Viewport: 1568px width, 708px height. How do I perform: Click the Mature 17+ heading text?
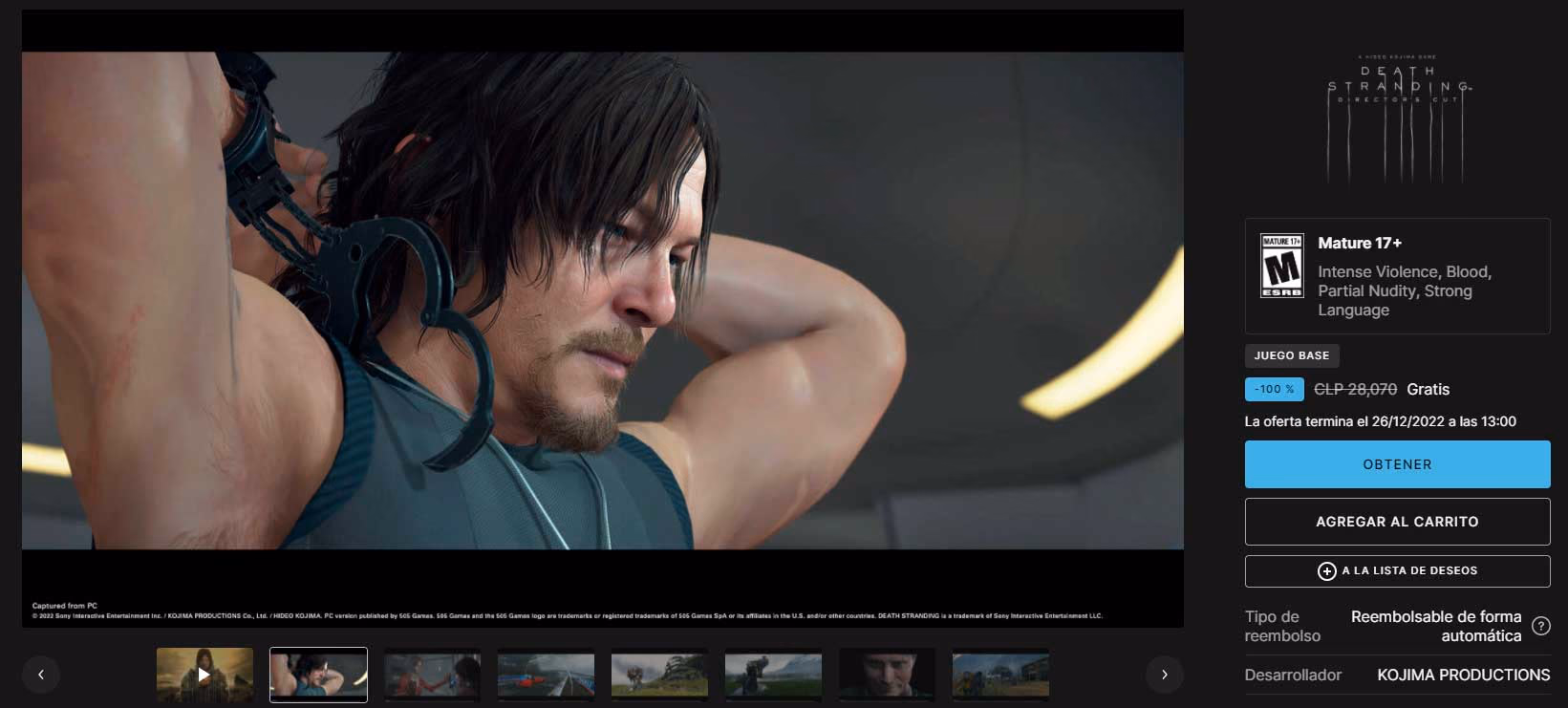[x=1360, y=243]
